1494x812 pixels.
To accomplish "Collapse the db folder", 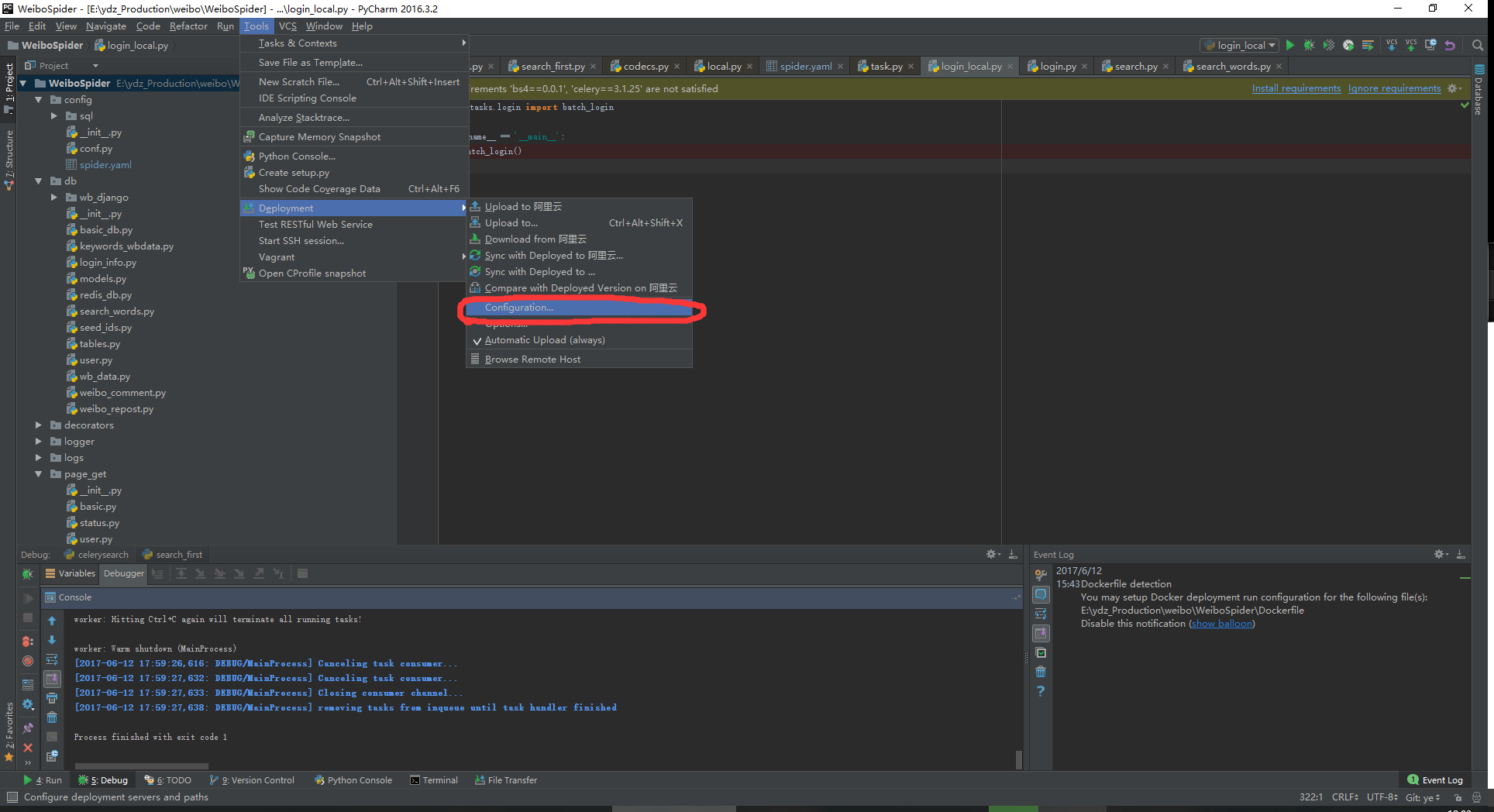I will pyautogui.click(x=38, y=181).
